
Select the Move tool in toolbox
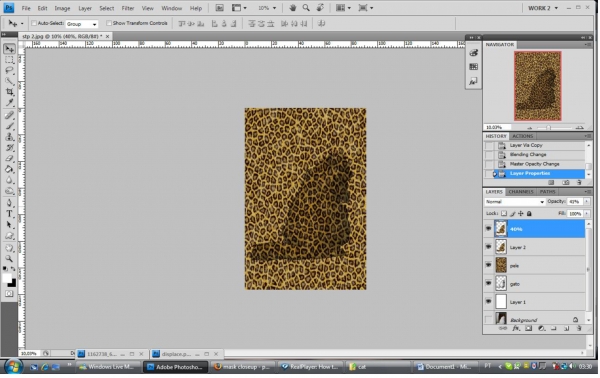pyautogui.click(x=9, y=49)
